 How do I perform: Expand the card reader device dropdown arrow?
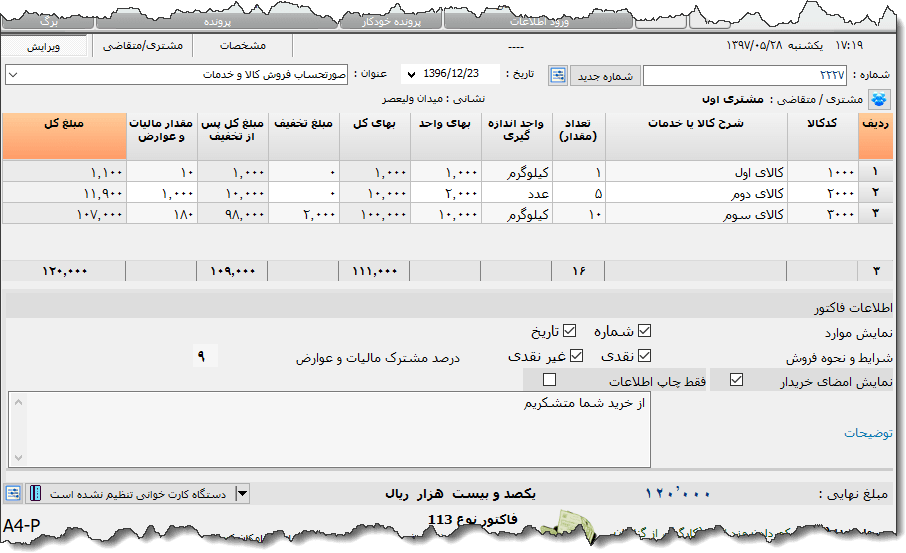243,493
